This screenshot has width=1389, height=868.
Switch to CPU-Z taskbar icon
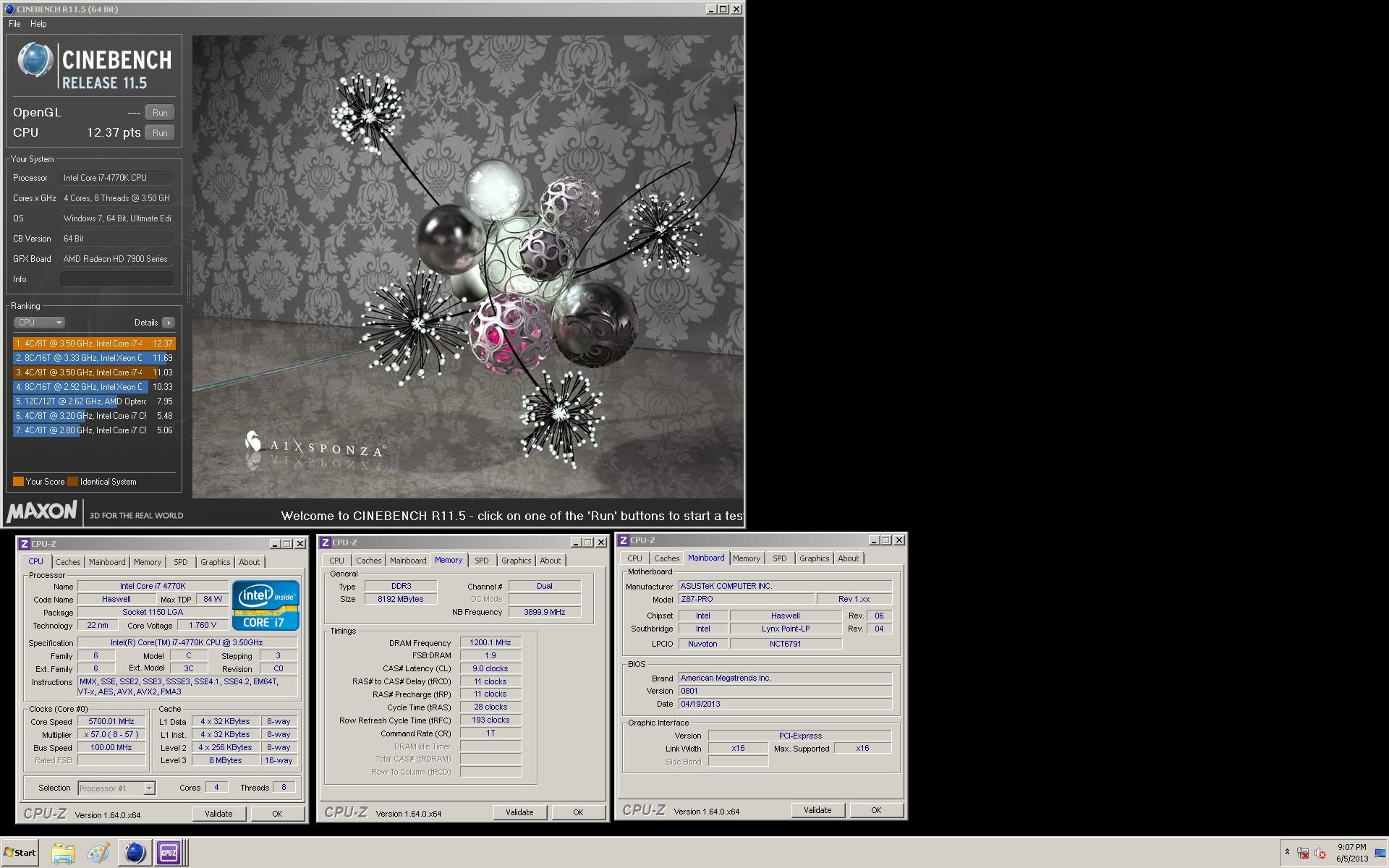point(169,854)
